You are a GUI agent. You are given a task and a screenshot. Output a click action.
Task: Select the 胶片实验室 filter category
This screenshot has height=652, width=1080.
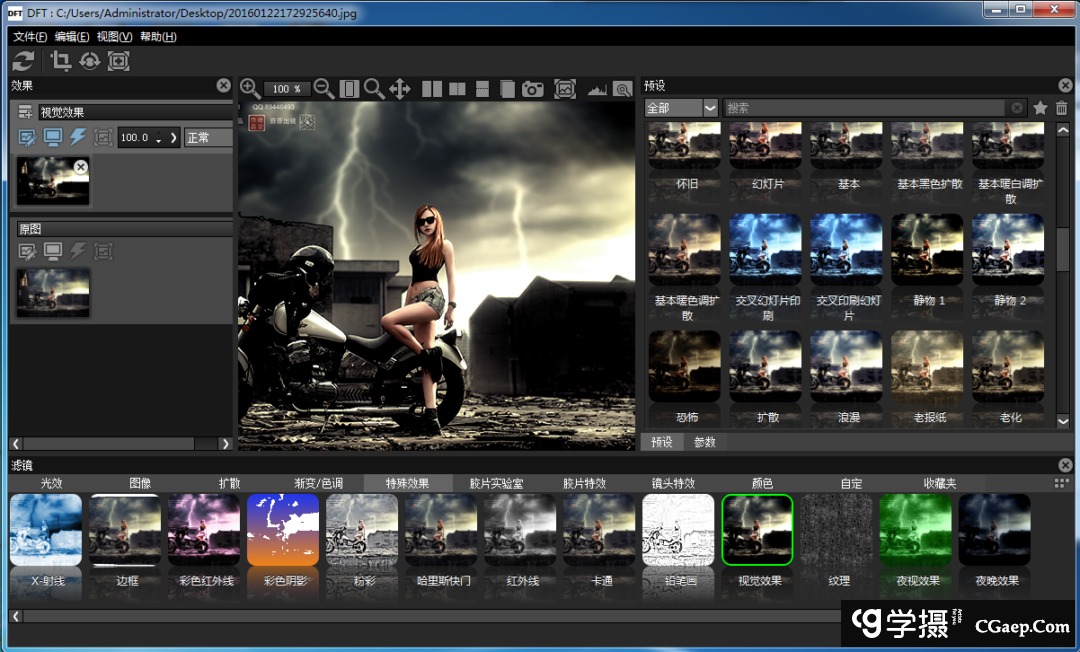point(496,483)
